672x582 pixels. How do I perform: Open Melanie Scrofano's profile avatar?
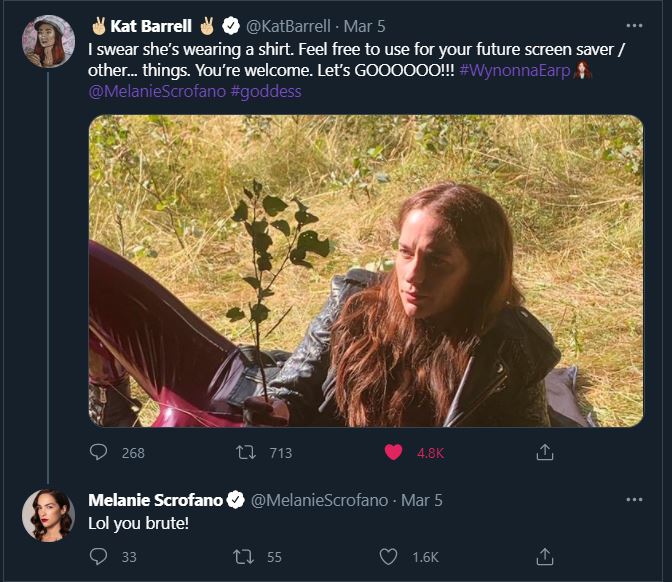tap(48, 515)
